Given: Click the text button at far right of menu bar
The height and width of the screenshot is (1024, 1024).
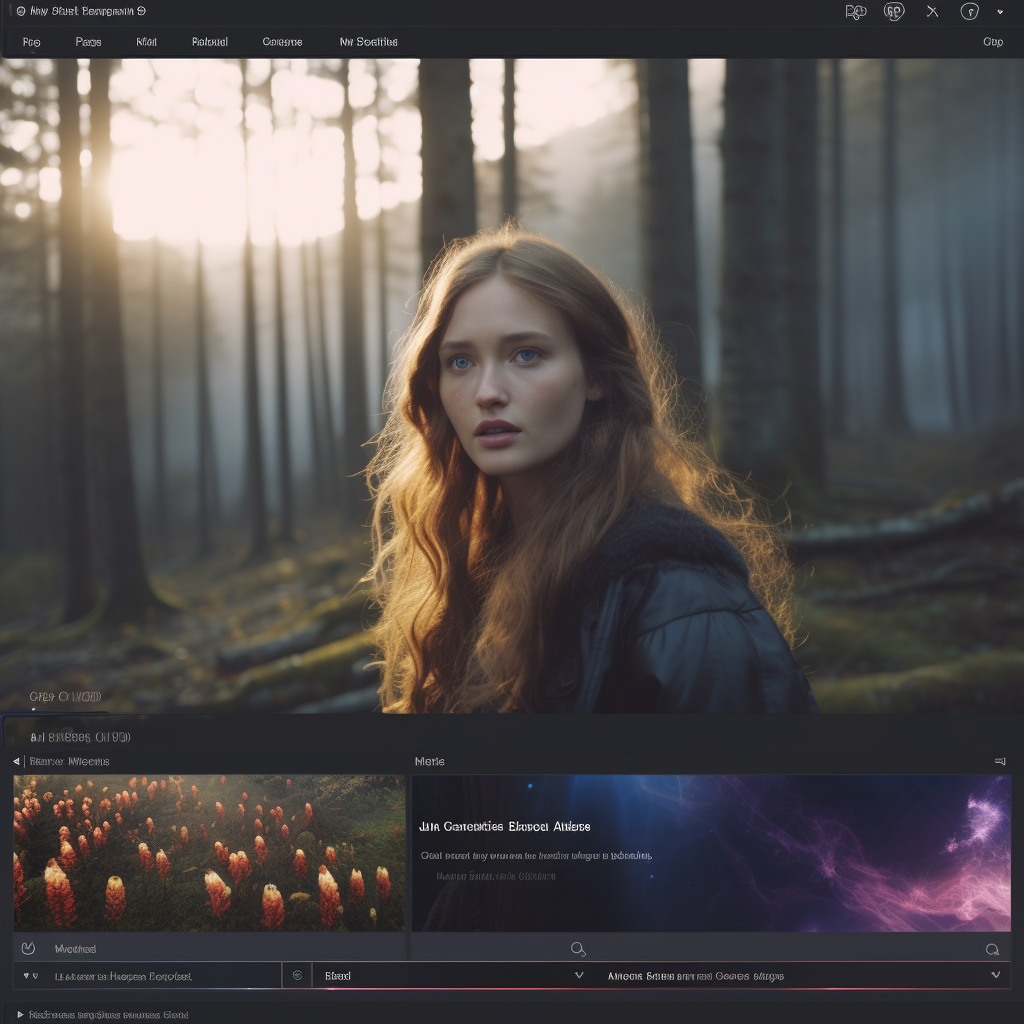Looking at the screenshot, I should tap(992, 42).
